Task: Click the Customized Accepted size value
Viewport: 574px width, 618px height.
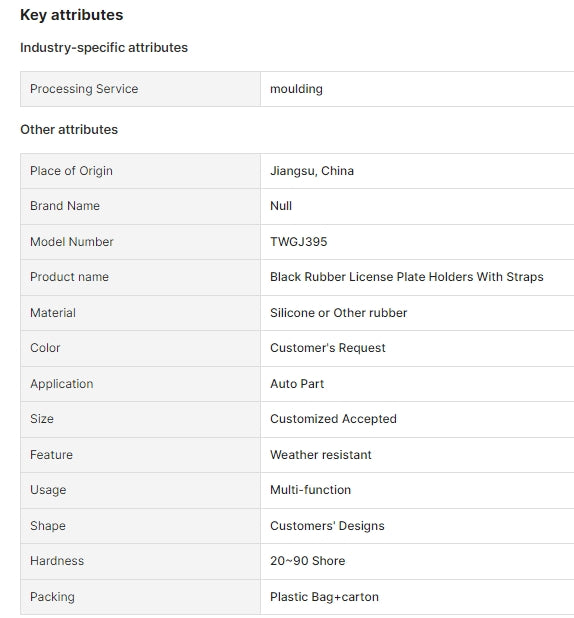Action: 333,419
